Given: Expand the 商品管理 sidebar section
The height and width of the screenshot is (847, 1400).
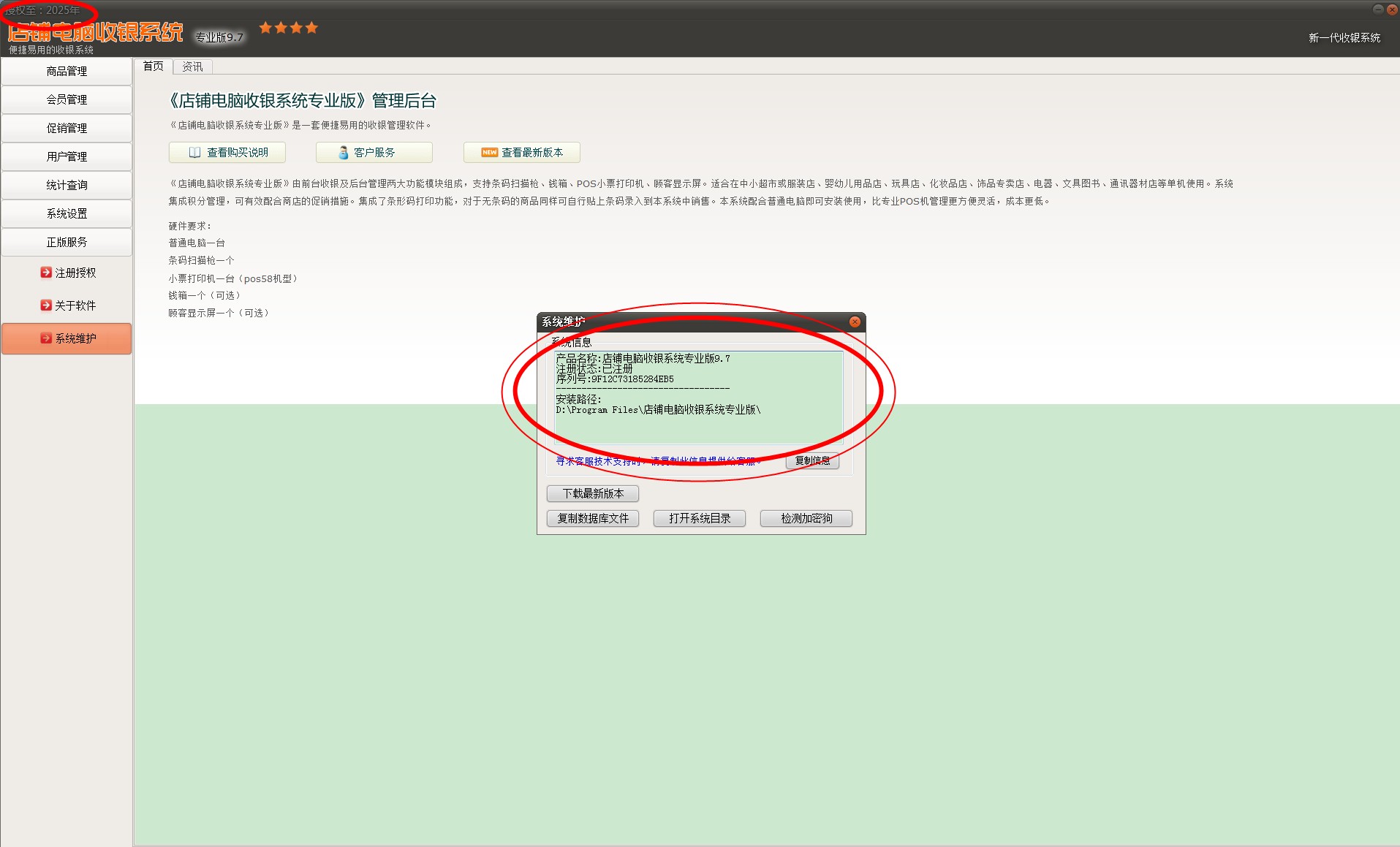Looking at the screenshot, I should (x=67, y=72).
